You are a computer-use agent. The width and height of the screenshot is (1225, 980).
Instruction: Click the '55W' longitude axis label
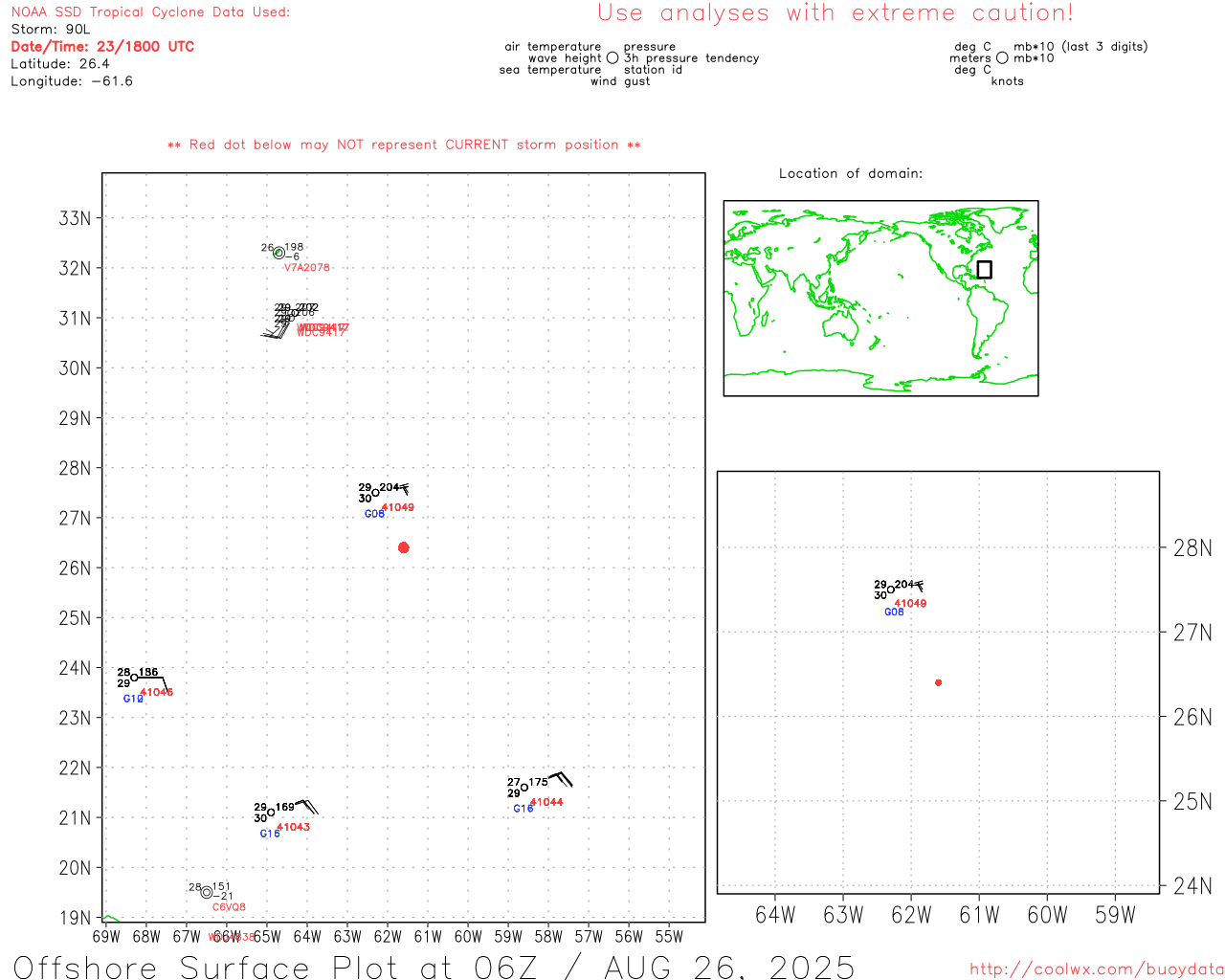pyautogui.click(x=669, y=937)
